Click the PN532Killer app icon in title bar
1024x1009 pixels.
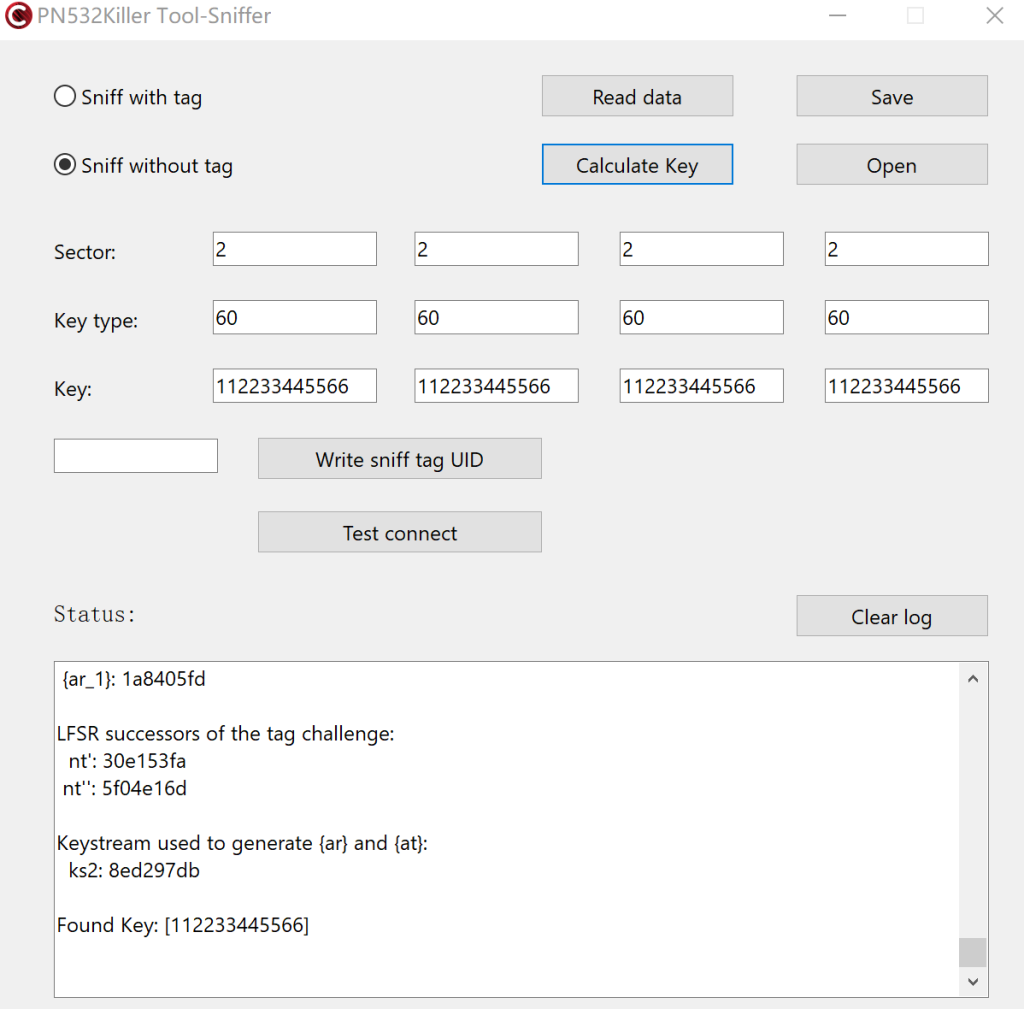(x=18, y=16)
